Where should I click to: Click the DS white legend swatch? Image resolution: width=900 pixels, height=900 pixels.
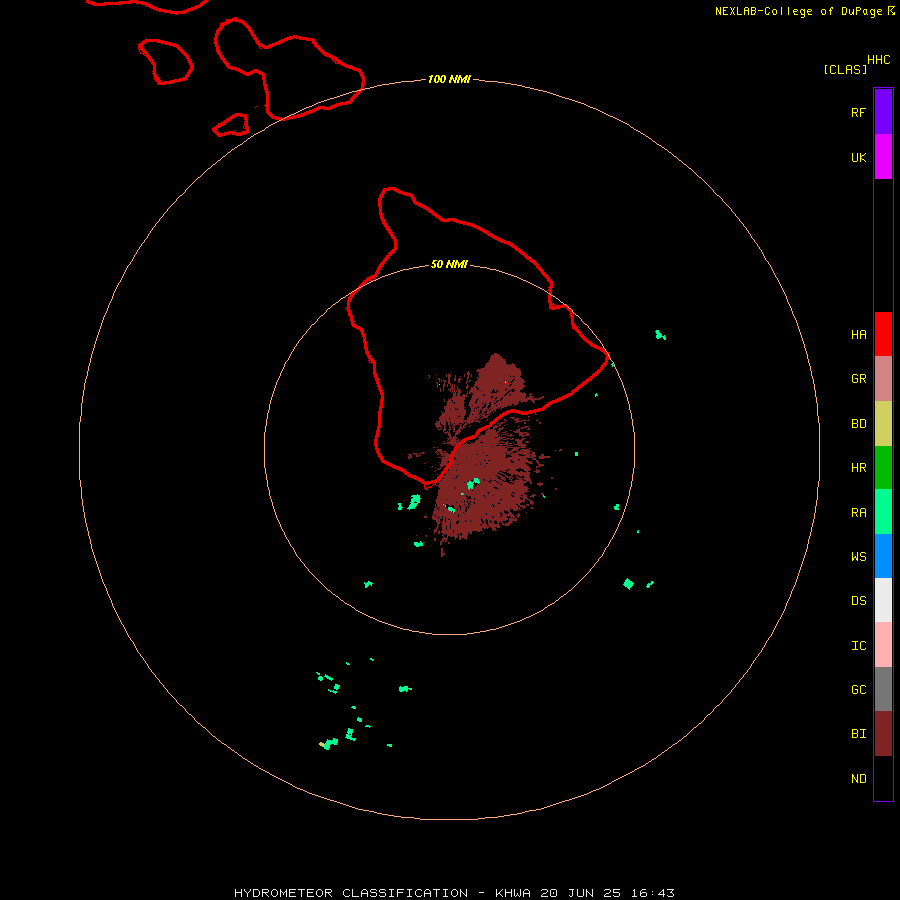point(883,600)
